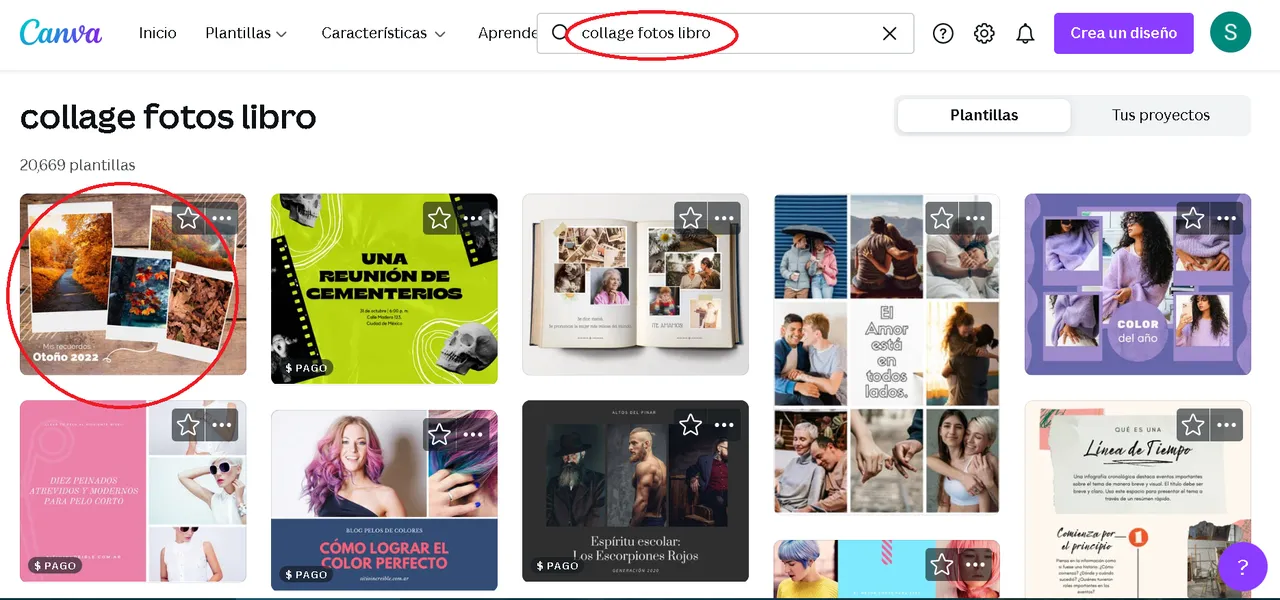This screenshot has width=1280, height=600.
Task: Open the help question mark icon in header
Action: [943, 33]
